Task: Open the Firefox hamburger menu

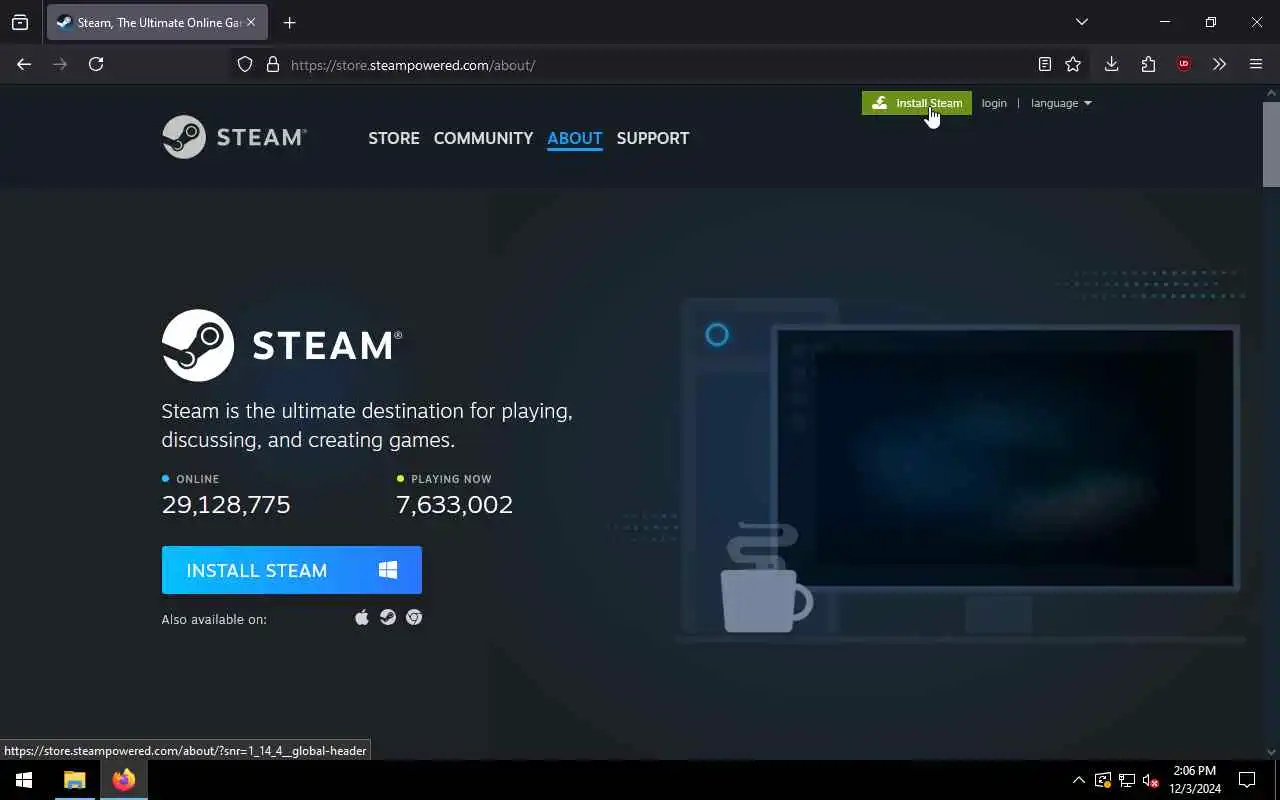Action: (1256, 64)
